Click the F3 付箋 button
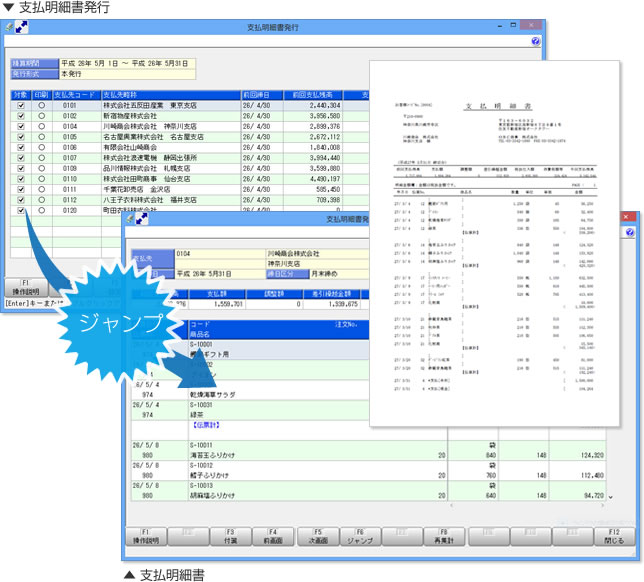 click(230, 536)
